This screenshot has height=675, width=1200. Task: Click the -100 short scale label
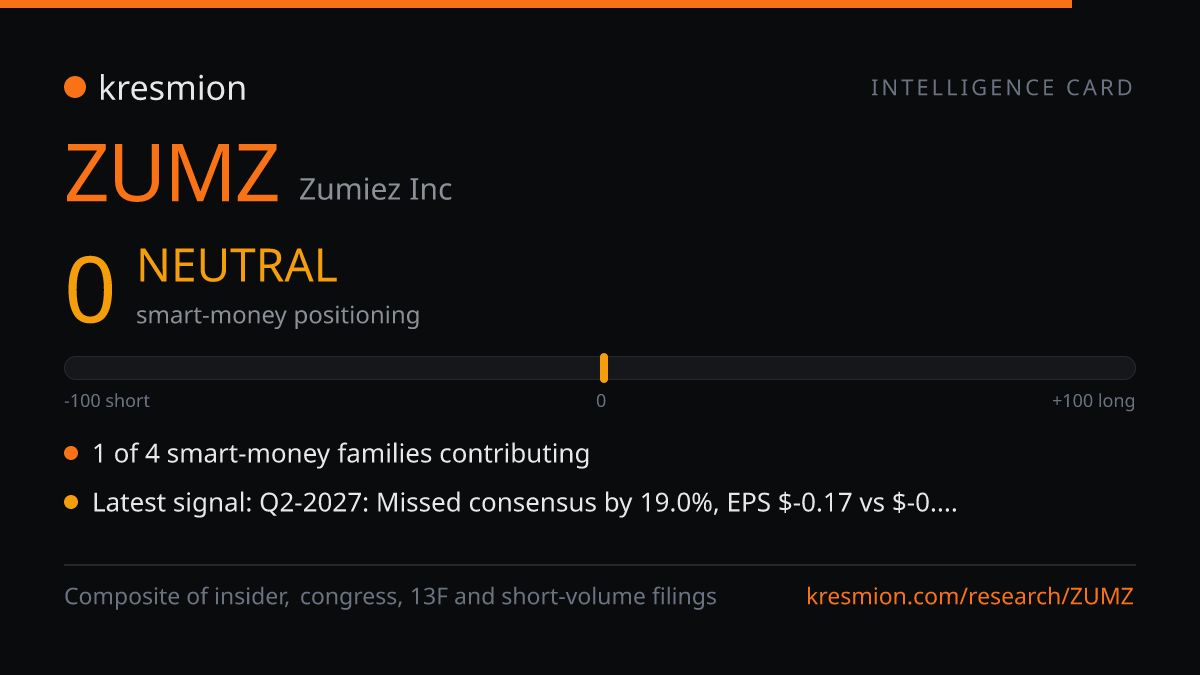(x=107, y=401)
